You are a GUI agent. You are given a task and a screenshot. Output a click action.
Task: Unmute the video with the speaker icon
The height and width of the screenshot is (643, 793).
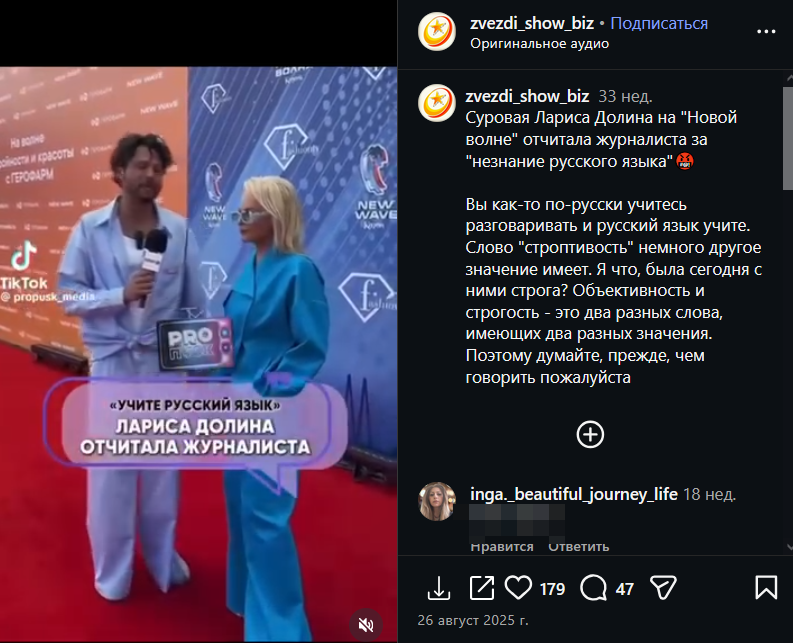click(366, 625)
